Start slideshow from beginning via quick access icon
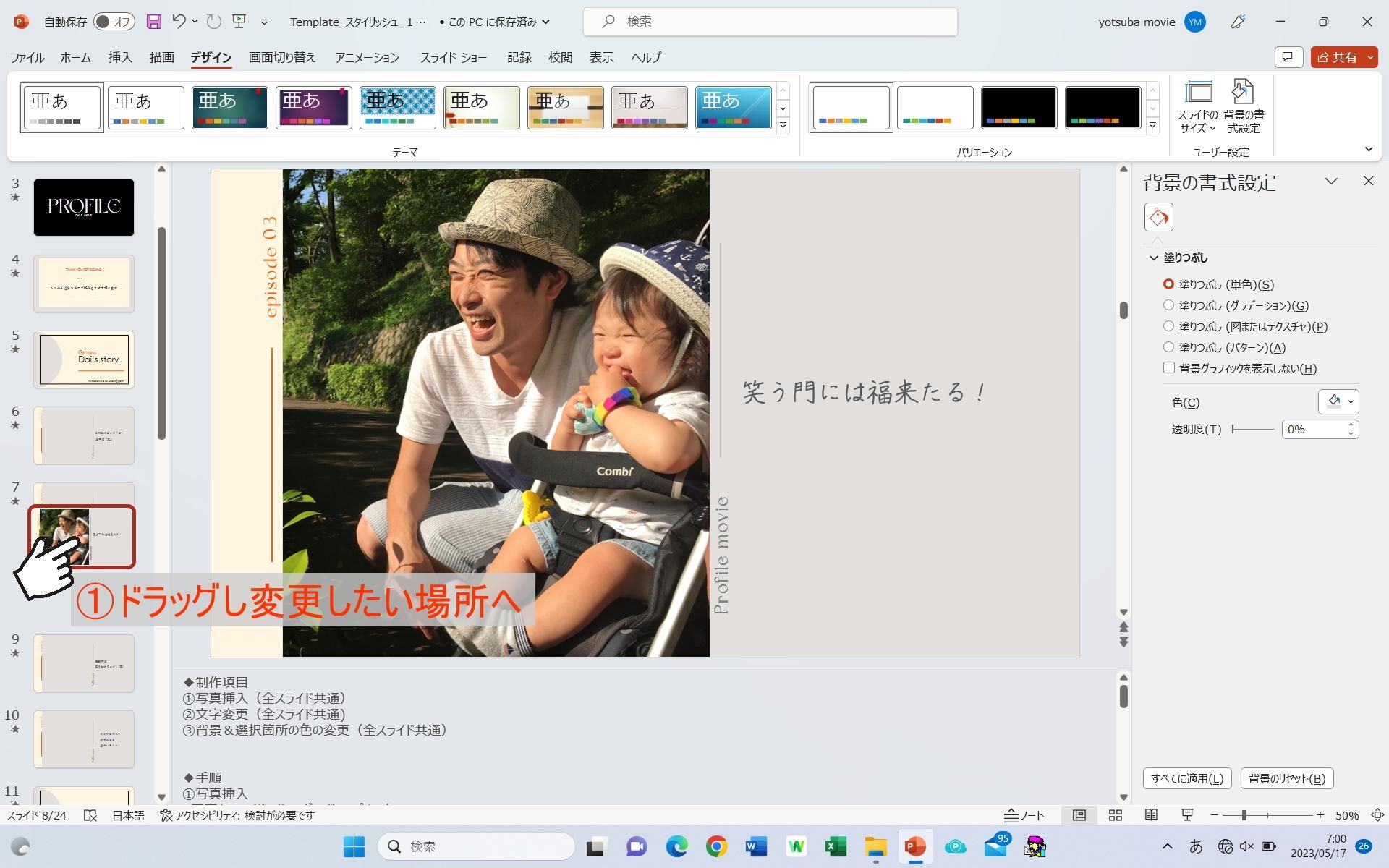 coord(239,22)
